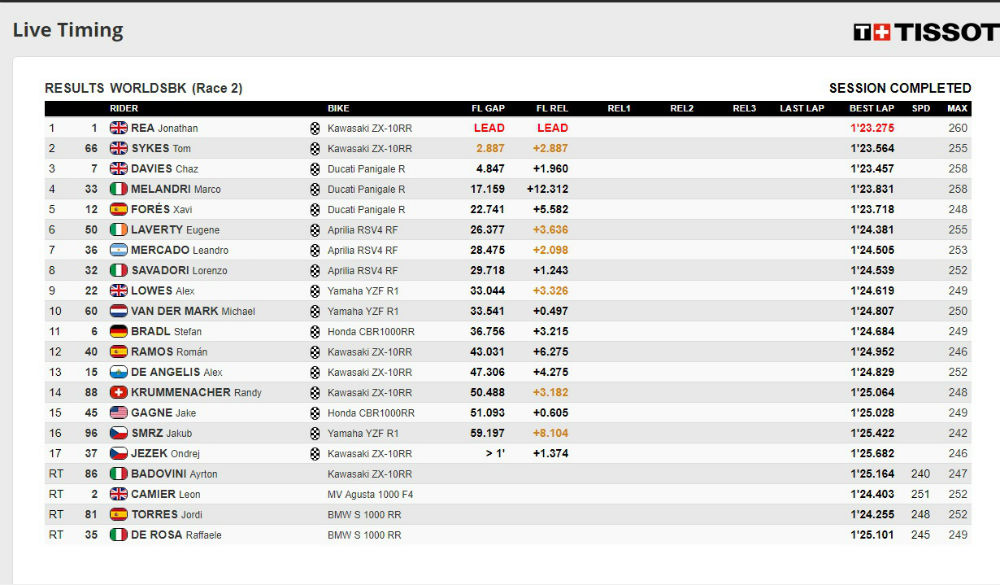Click the Live Timing page heading
This screenshot has height=585, width=1000.
68,30
